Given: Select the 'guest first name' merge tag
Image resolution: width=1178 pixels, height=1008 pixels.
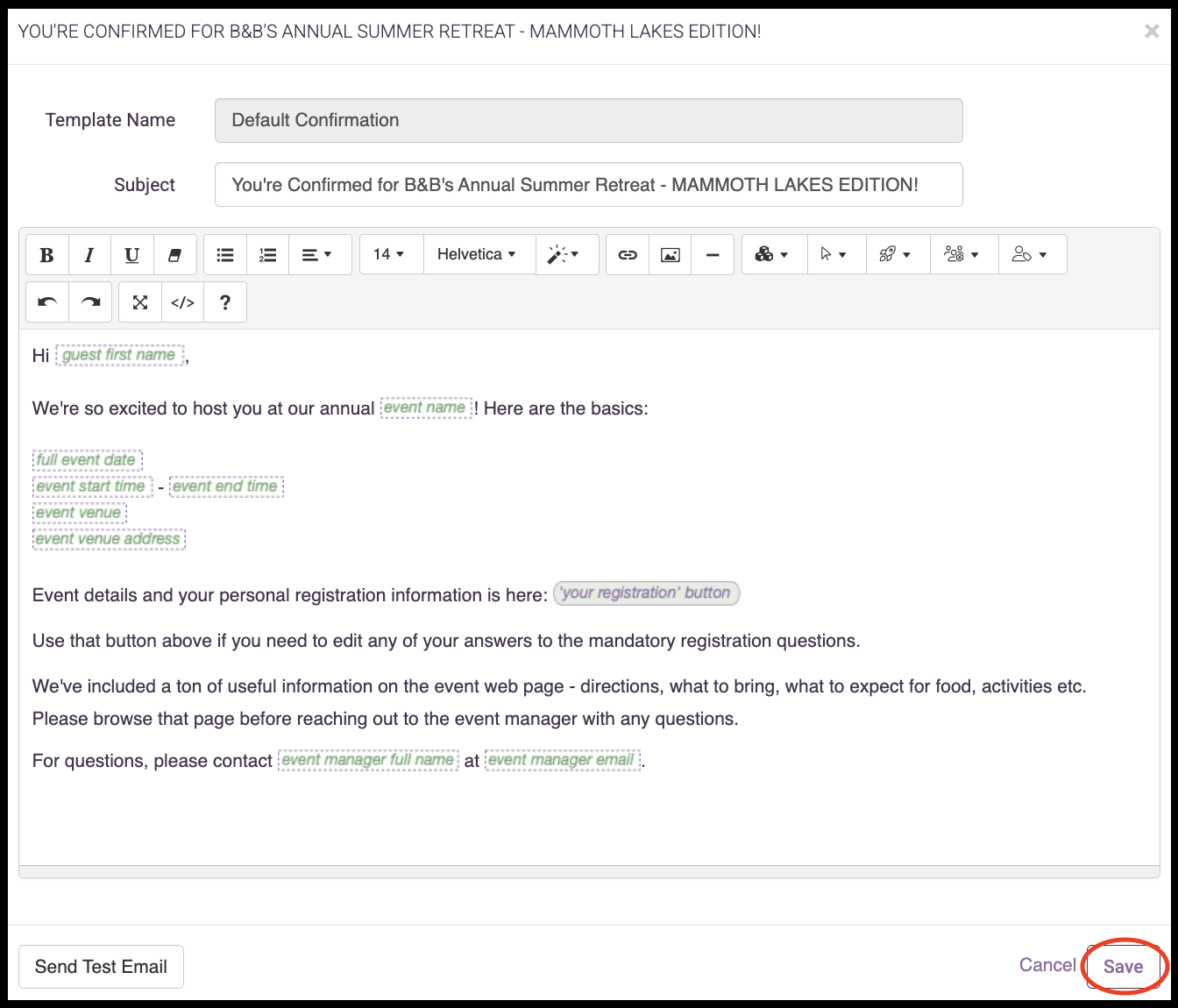Looking at the screenshot, I should (120, 355).
